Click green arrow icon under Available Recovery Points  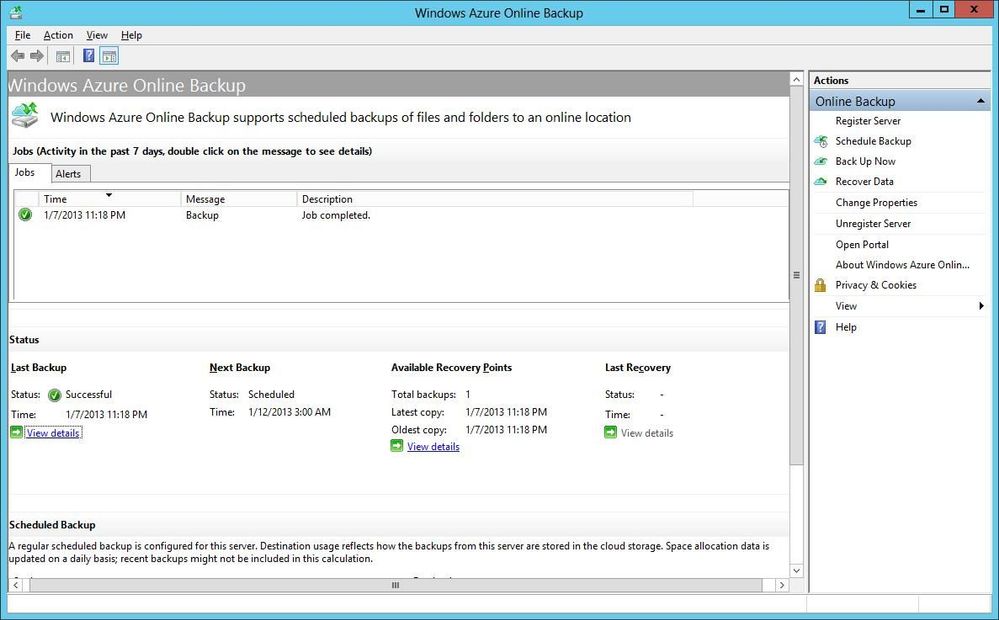pos(397,446)
